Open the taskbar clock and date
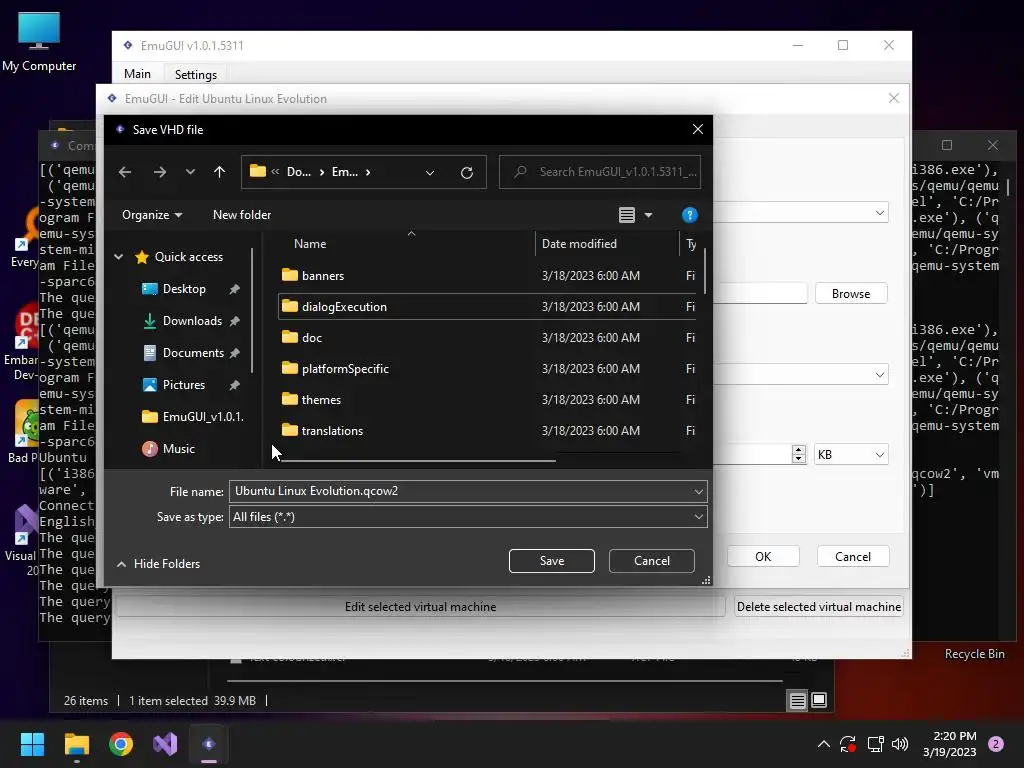The image size is (1024, 768). tap(950, 744)
